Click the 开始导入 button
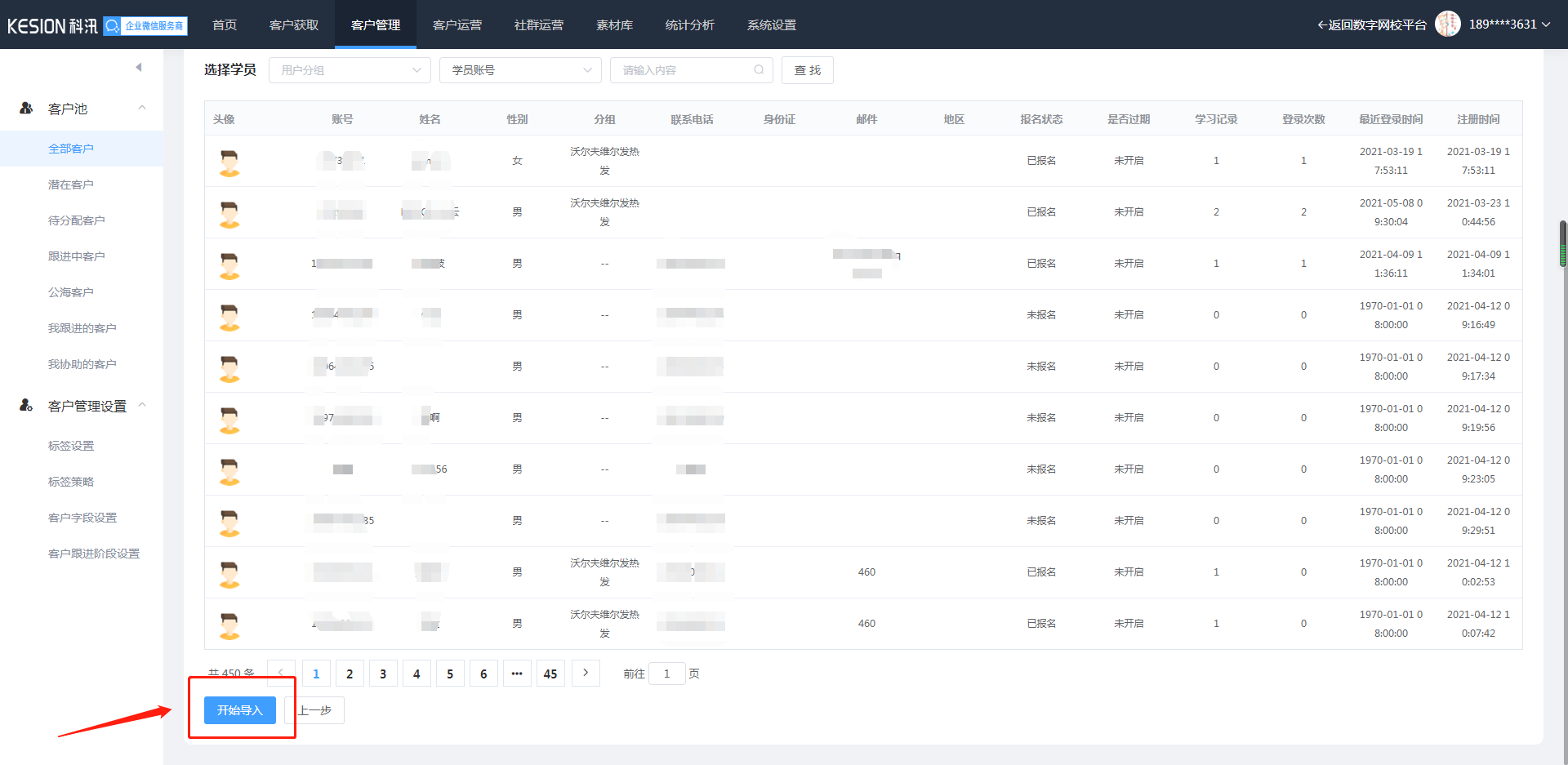 click(239, 710)
